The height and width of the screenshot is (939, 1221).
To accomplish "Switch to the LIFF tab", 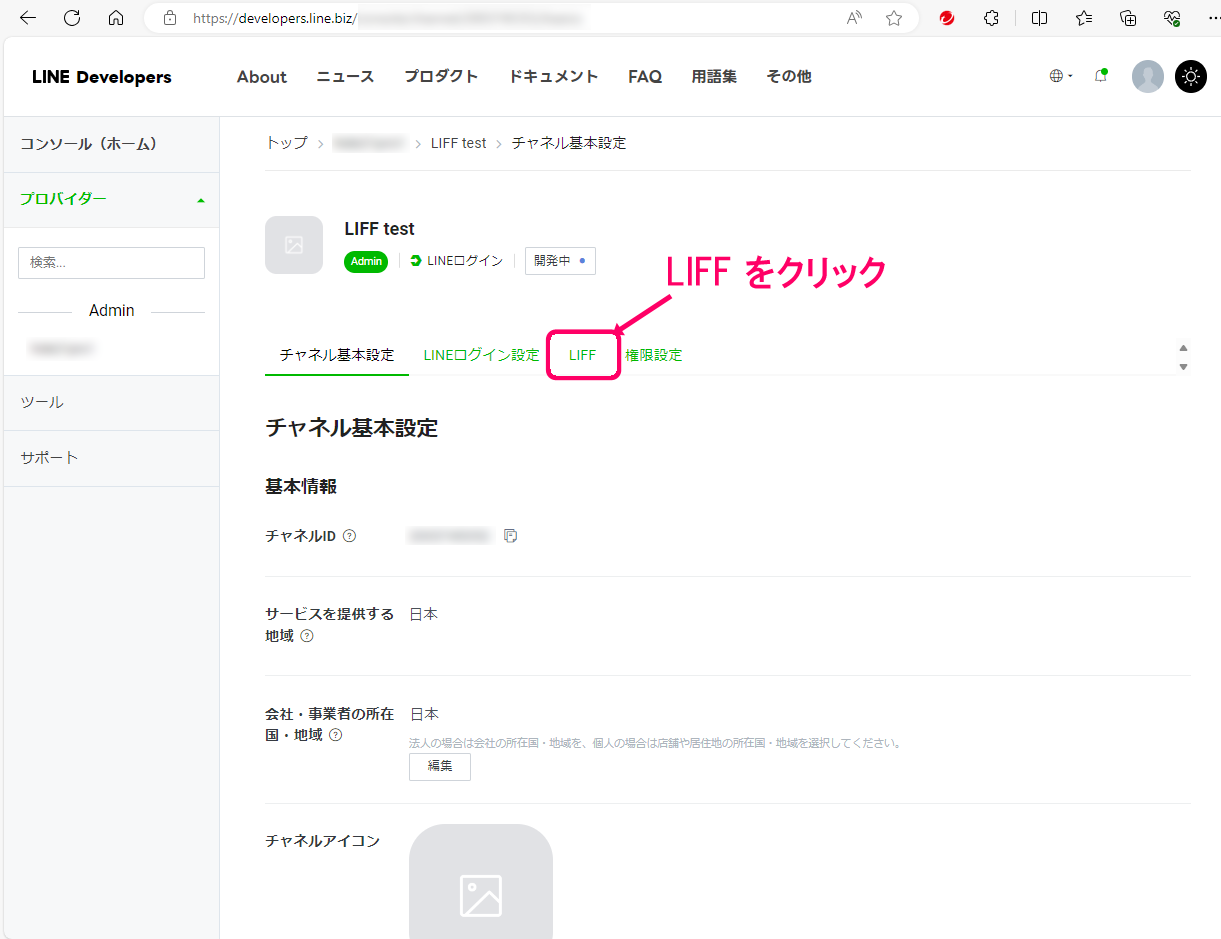I will coord(583,354).
